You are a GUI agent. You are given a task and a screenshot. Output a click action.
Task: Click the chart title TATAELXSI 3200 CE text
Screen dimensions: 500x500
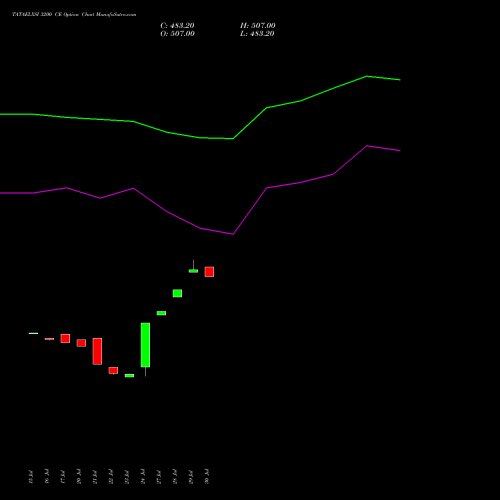pyautogui.click(x=74, y=14)
